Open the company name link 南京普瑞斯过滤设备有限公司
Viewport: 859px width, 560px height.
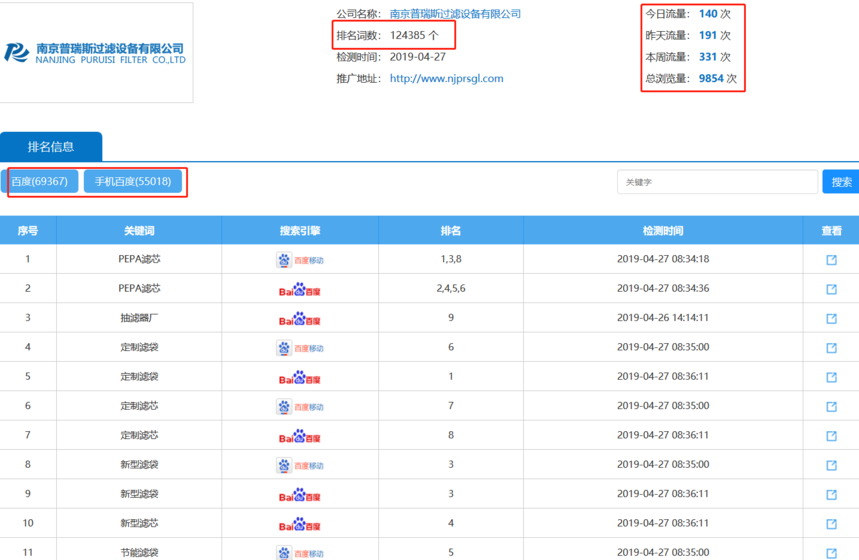455,14
